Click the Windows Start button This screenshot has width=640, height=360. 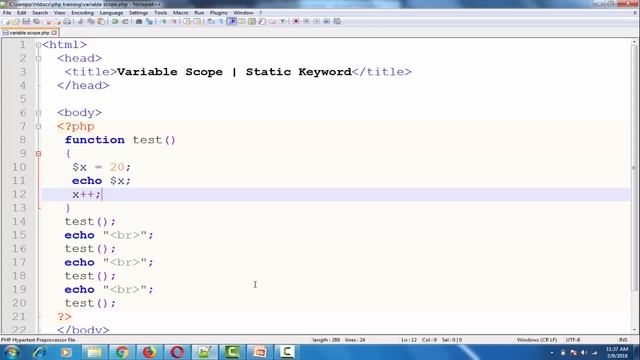11,352
